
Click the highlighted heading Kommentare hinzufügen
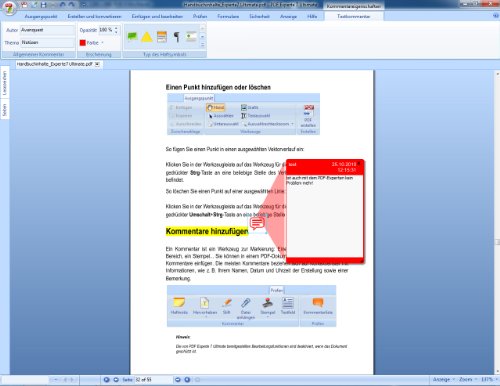(x=207, y=231)
